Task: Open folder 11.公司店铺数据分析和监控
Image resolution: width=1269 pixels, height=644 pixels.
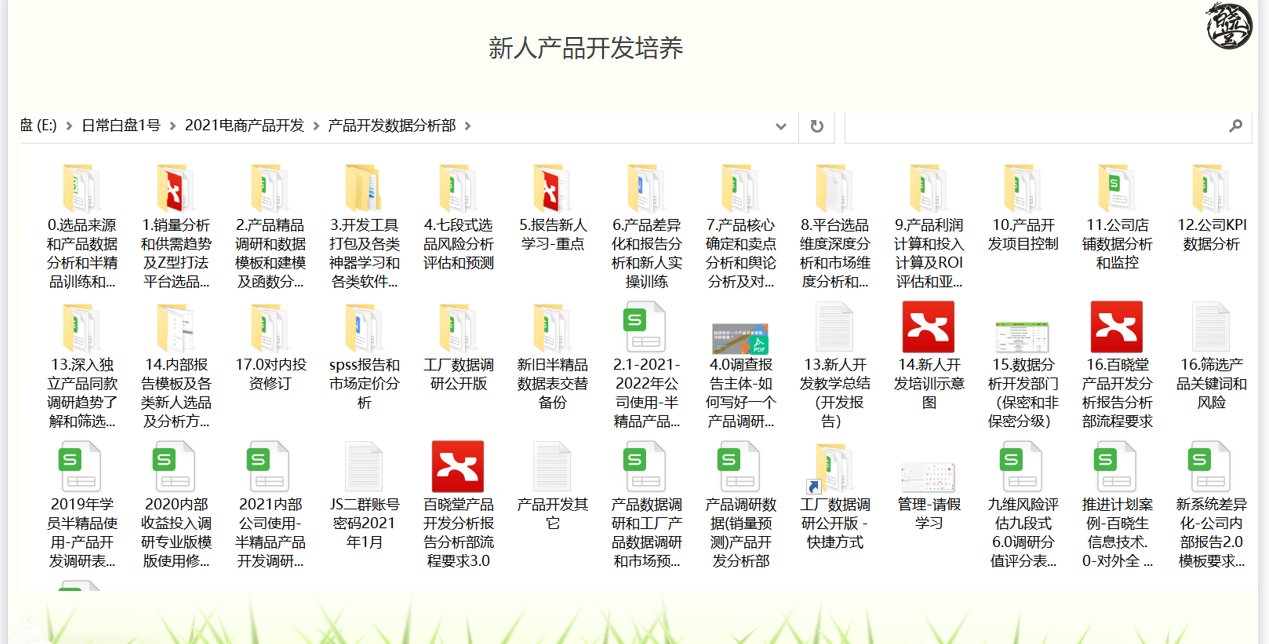Action: click(x=1117, y=218)
